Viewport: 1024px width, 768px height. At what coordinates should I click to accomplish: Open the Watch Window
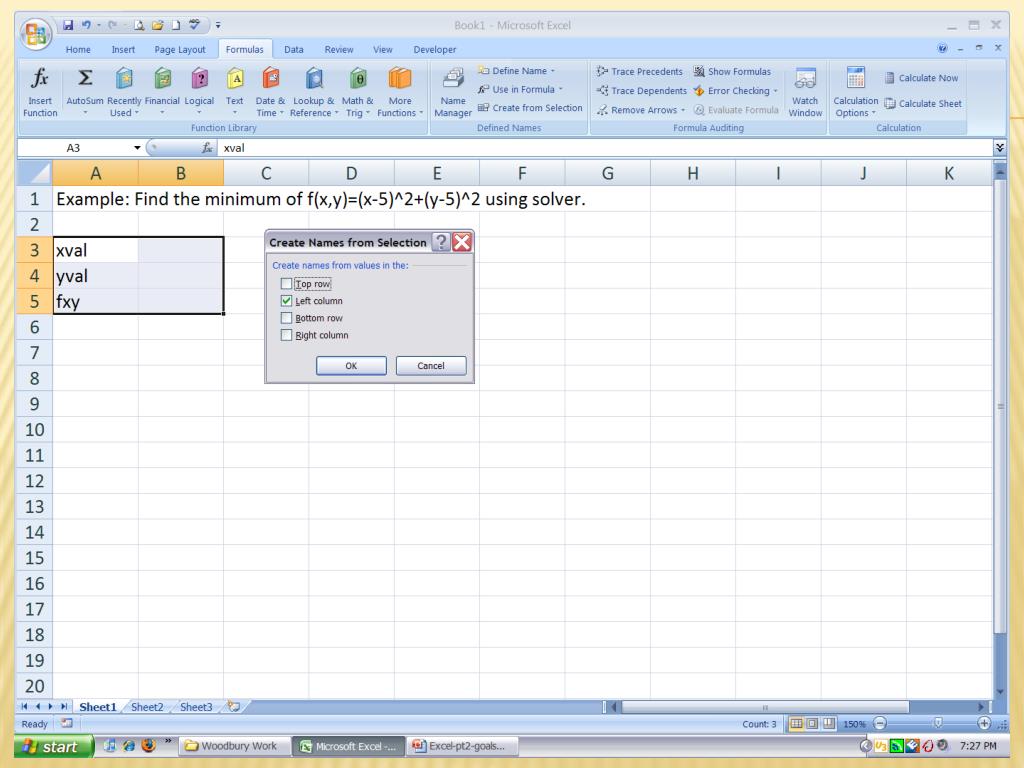[x=805, y=90]
